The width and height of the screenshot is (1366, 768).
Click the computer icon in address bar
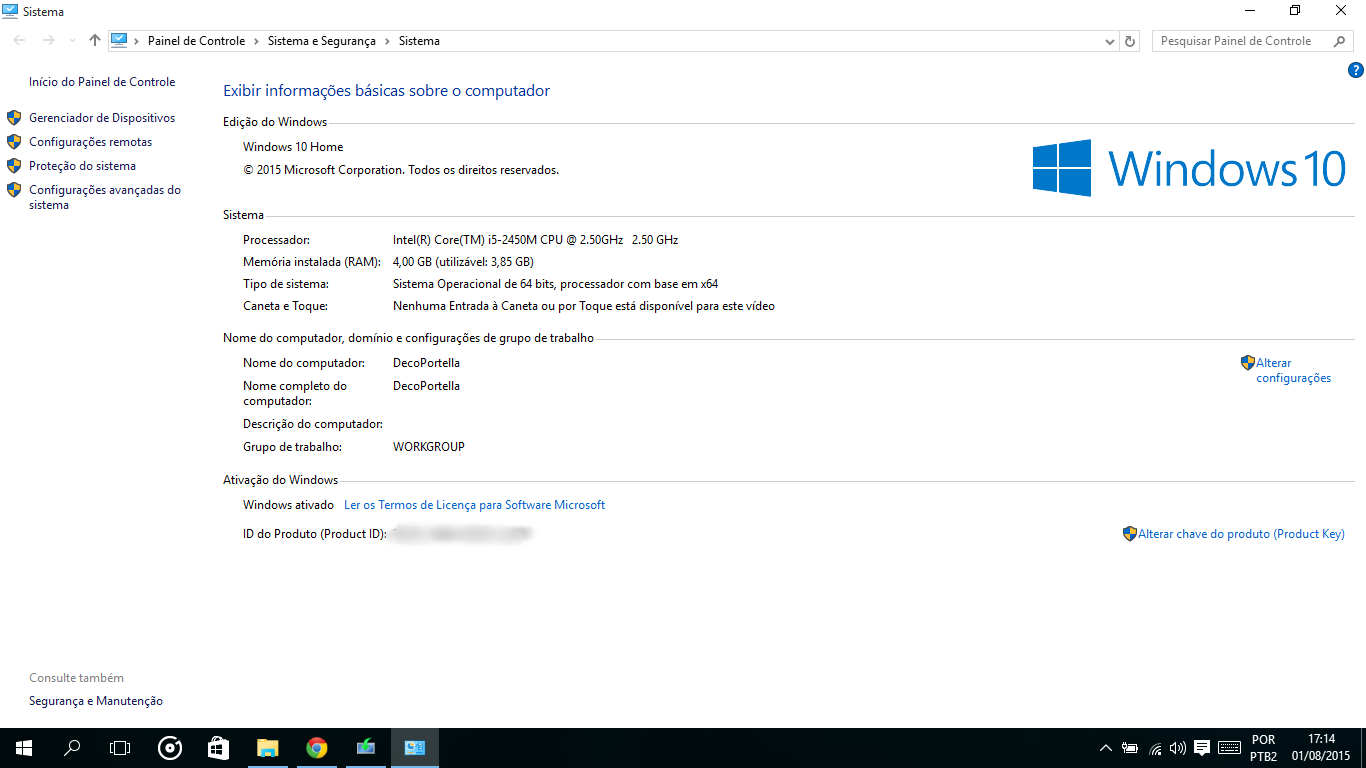pyautogui.click(x=119, y=41)
